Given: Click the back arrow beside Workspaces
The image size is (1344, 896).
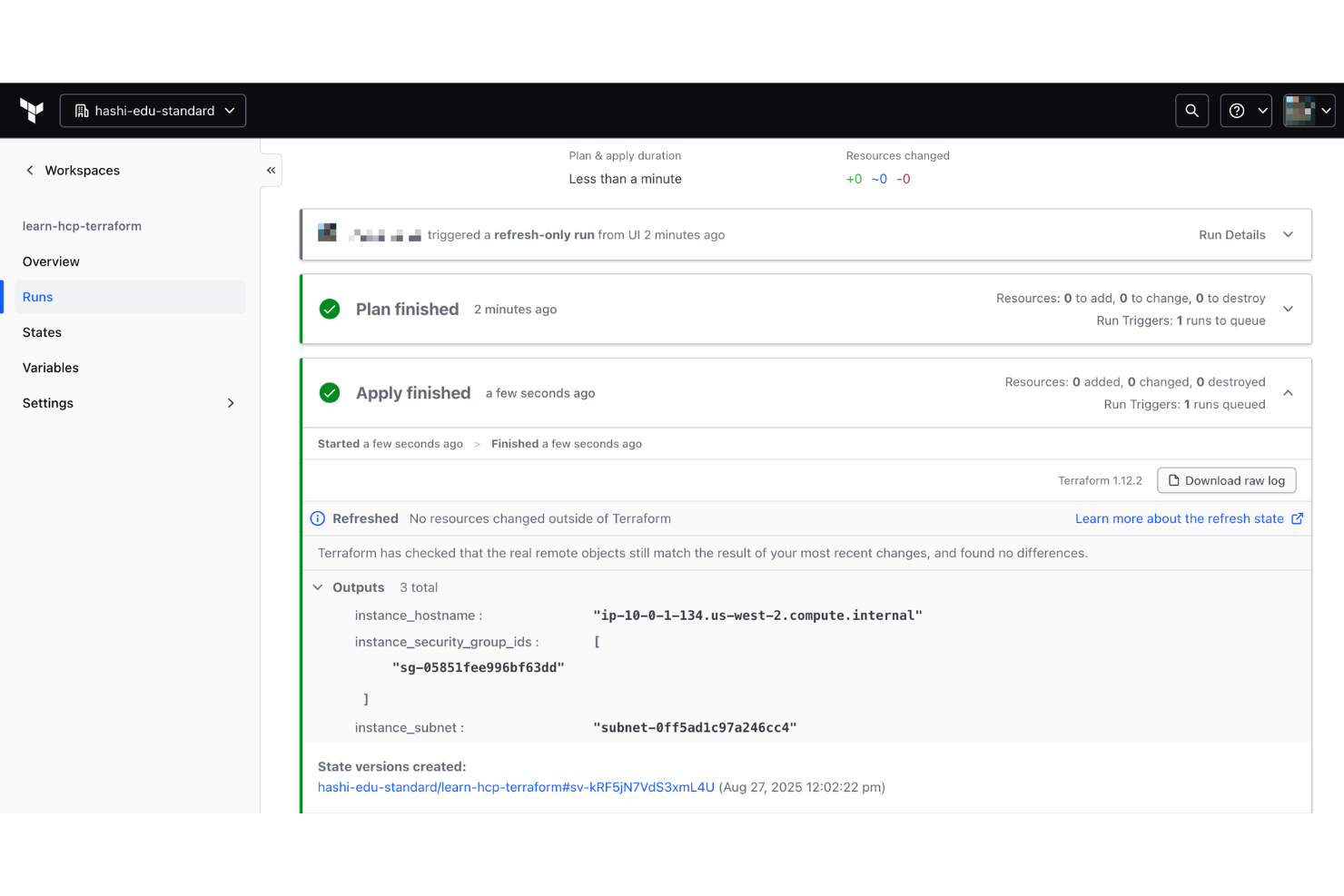Looking at the screenshot, I should (30, 170).
